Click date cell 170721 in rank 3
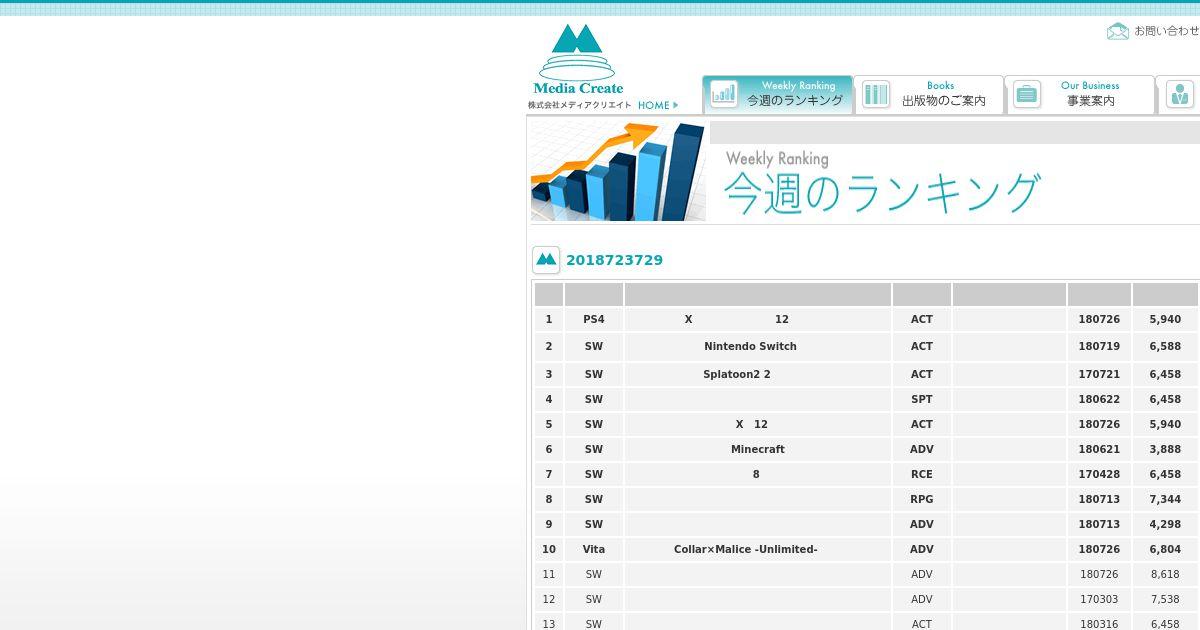Screen dimensions: 1200x630 (1099, 374)
